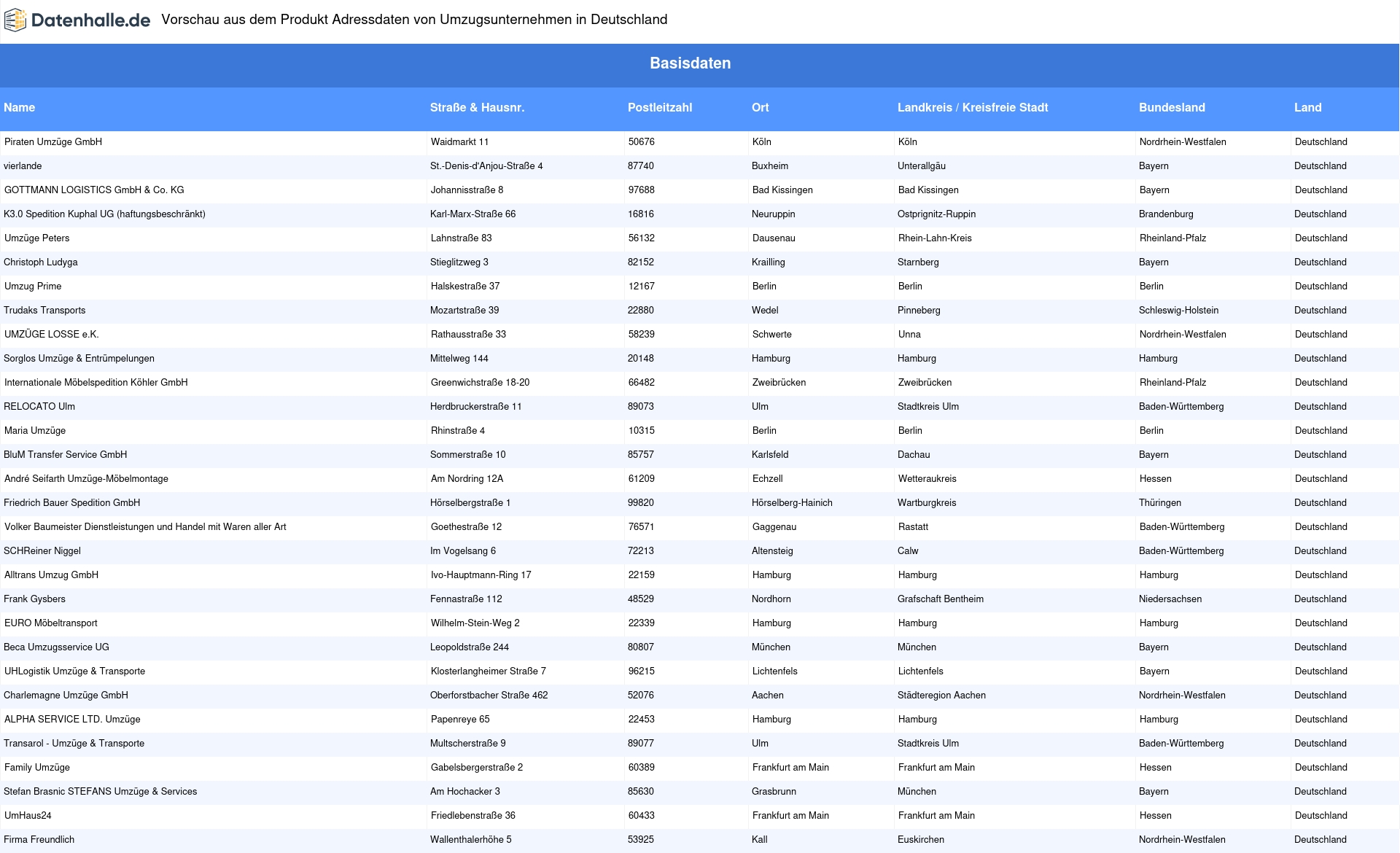This screenshot has height=853, width=1400.
Task: Select Charlemagne Umzüge GmbH
Action: click(66, 696)
